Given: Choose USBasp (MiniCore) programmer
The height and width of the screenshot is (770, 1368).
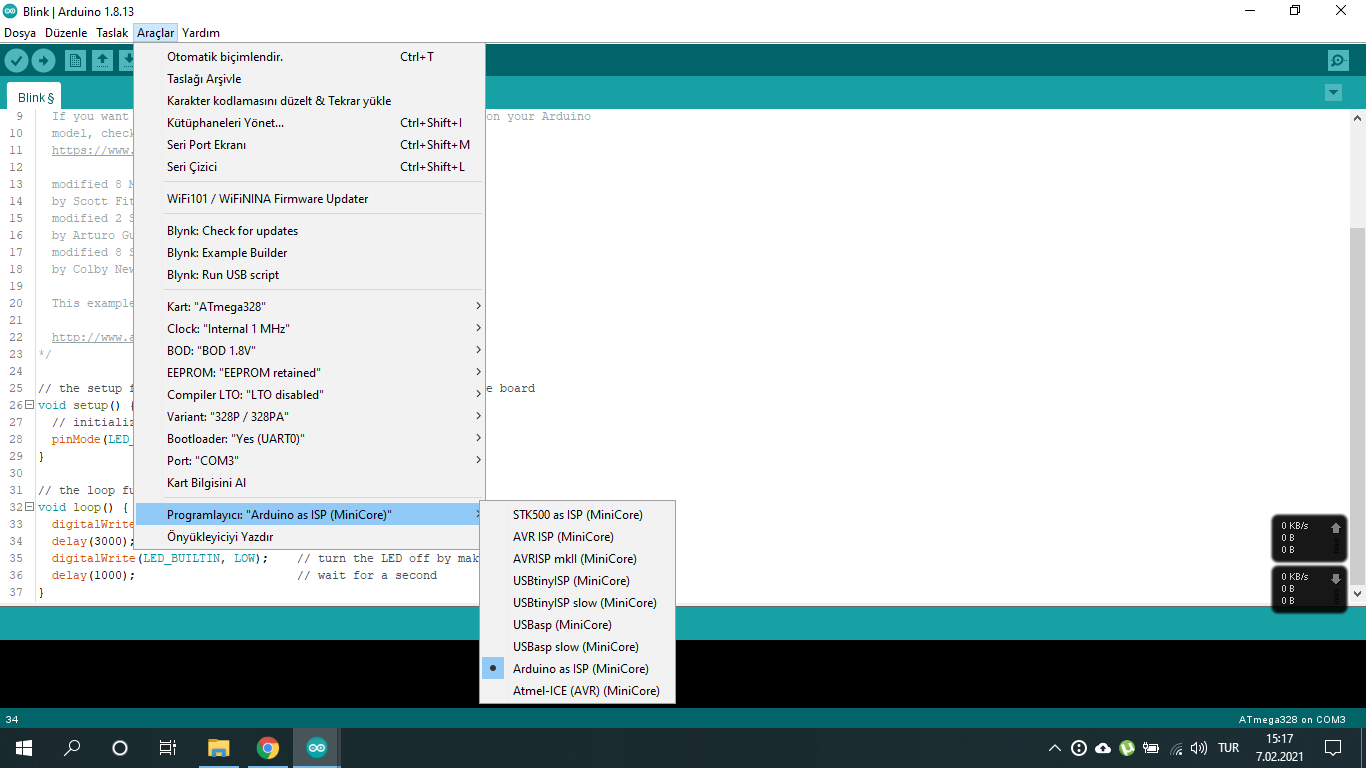Looking at the screenshot, I should [x=561, y=625].
